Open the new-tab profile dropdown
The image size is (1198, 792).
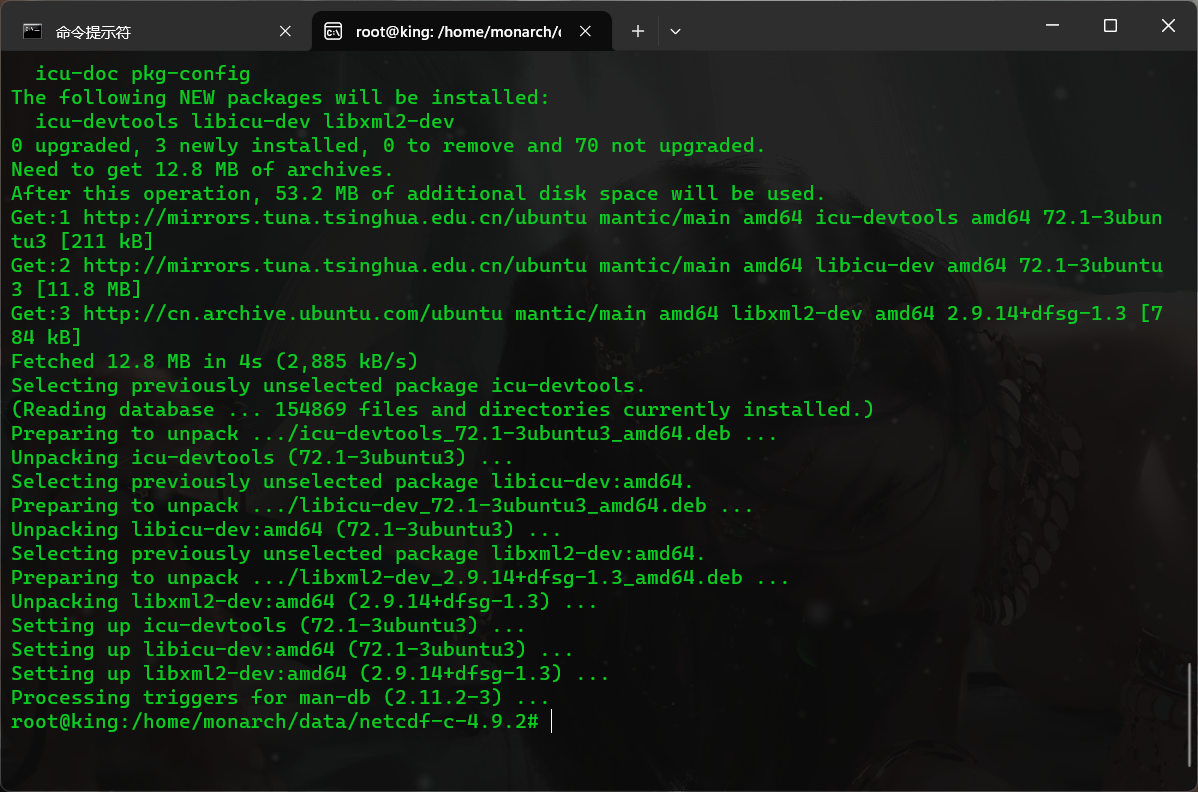pyautogui.click(x=675, y=31)
